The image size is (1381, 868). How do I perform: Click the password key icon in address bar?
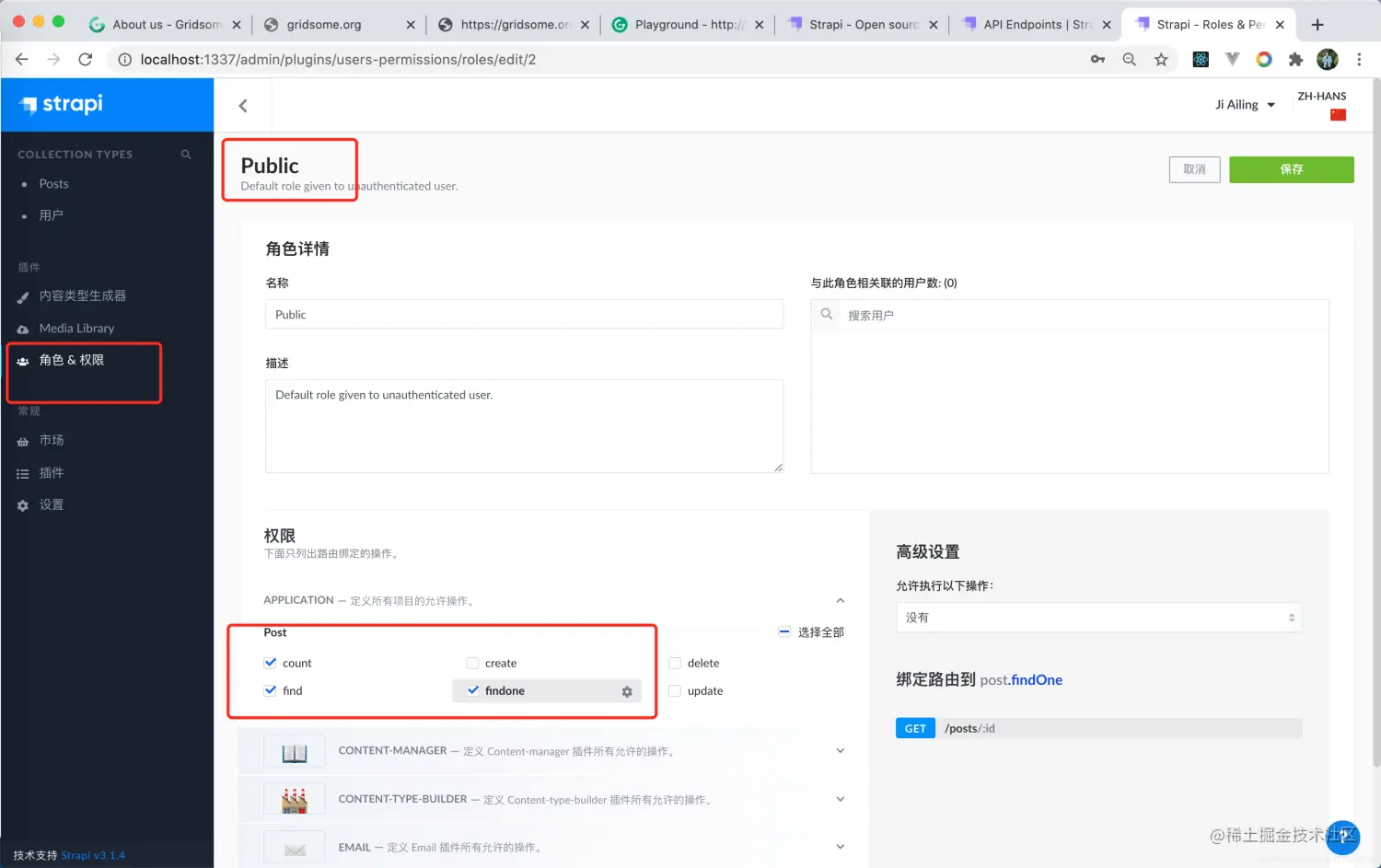[1097, 60]
